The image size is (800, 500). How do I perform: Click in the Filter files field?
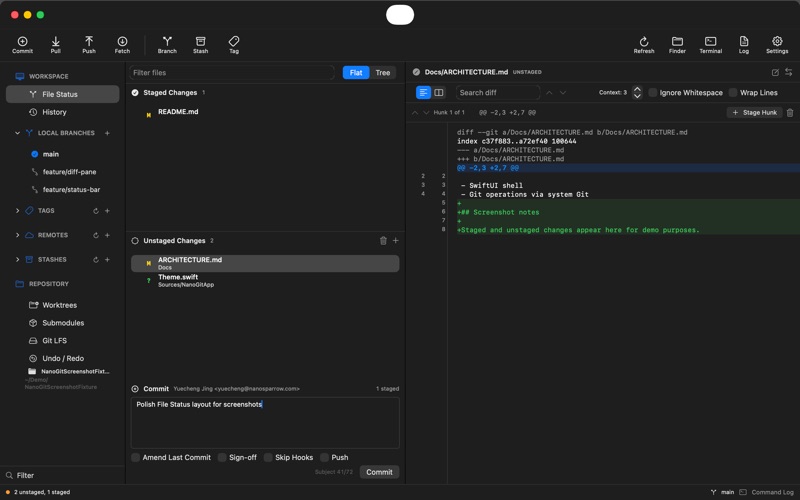coord(232,72)
